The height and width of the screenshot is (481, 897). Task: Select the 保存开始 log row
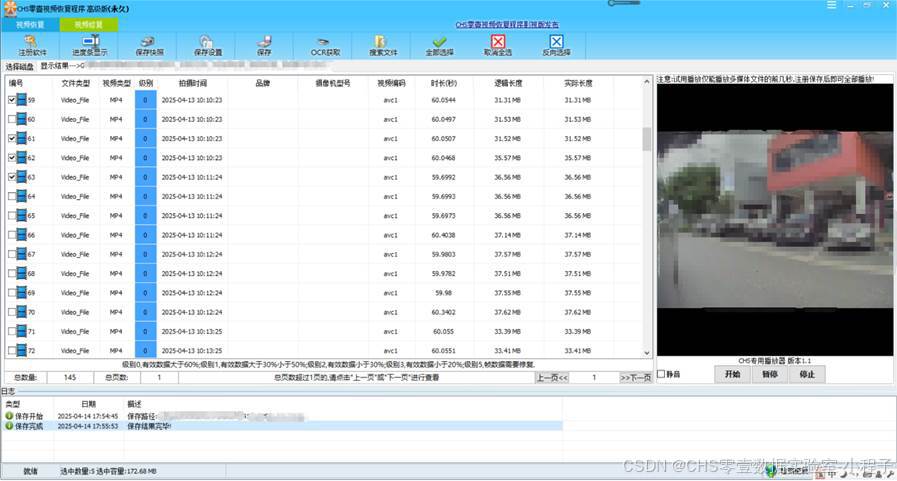pyautogui.click(x=281, y=416)
